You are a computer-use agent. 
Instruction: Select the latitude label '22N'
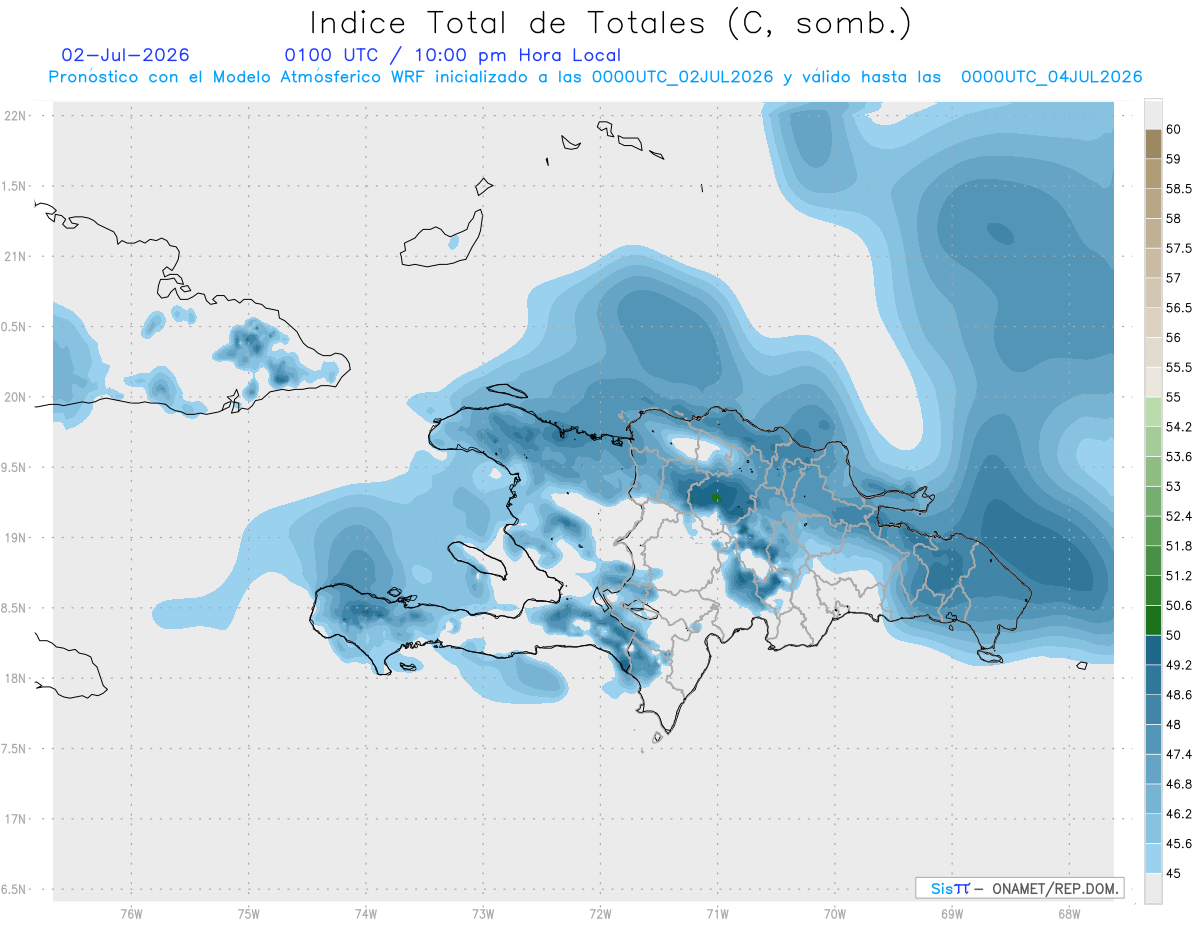15,116
